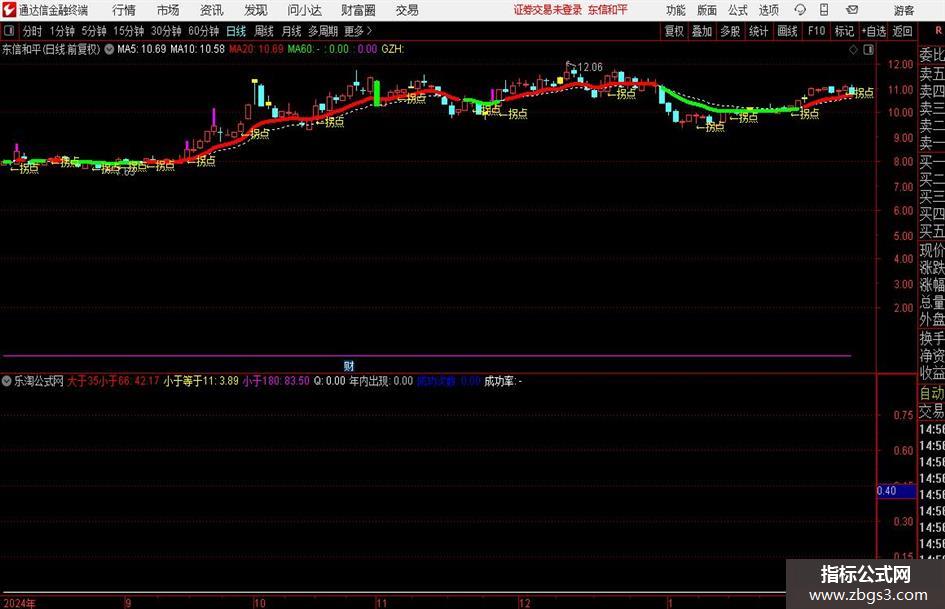Screen dimensions: 945x609
Task: Toggle the left panel icon beside 分时
Action: click(9, 31)
